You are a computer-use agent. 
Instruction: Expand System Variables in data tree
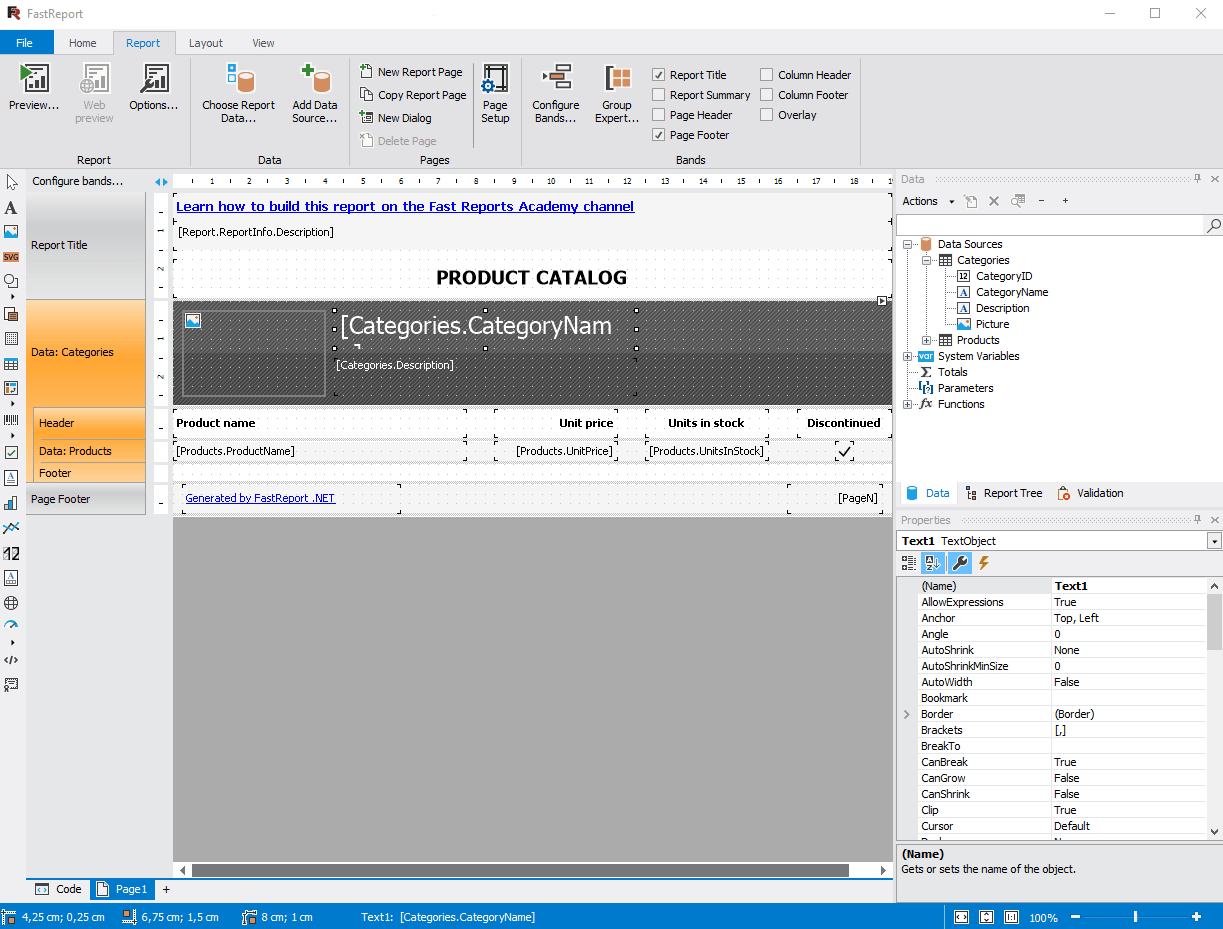click(x=908, y=356)
